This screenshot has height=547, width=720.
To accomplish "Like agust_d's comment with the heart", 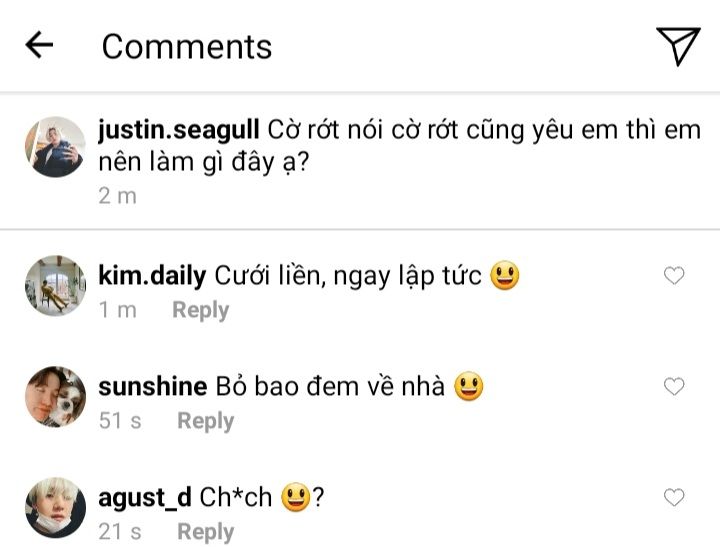I will (675, 497).
